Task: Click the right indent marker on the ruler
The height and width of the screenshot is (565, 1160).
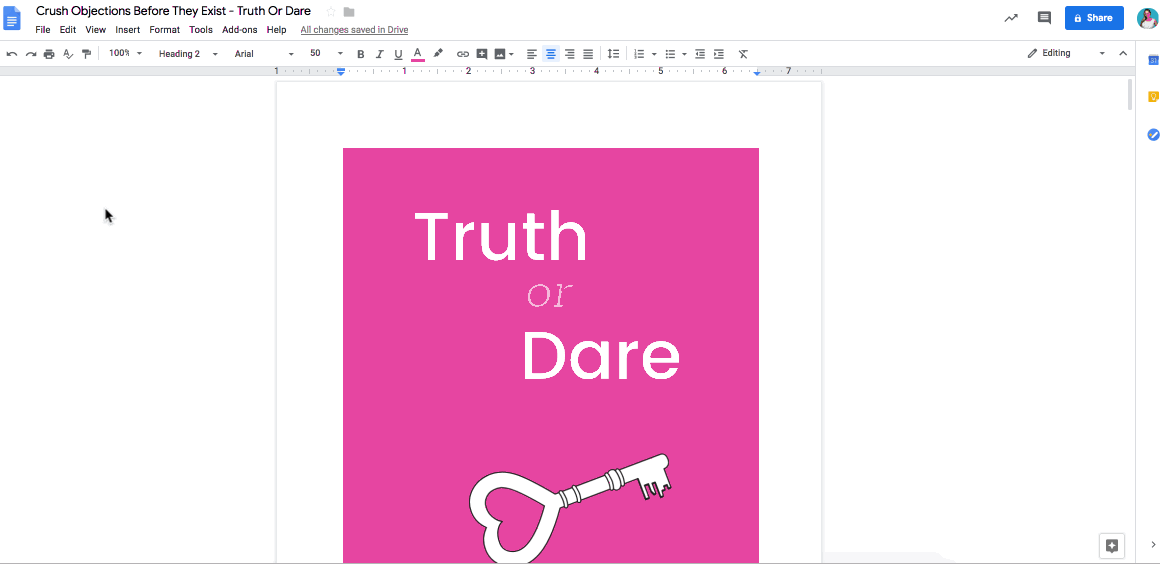Action: (x=758, y=73)
